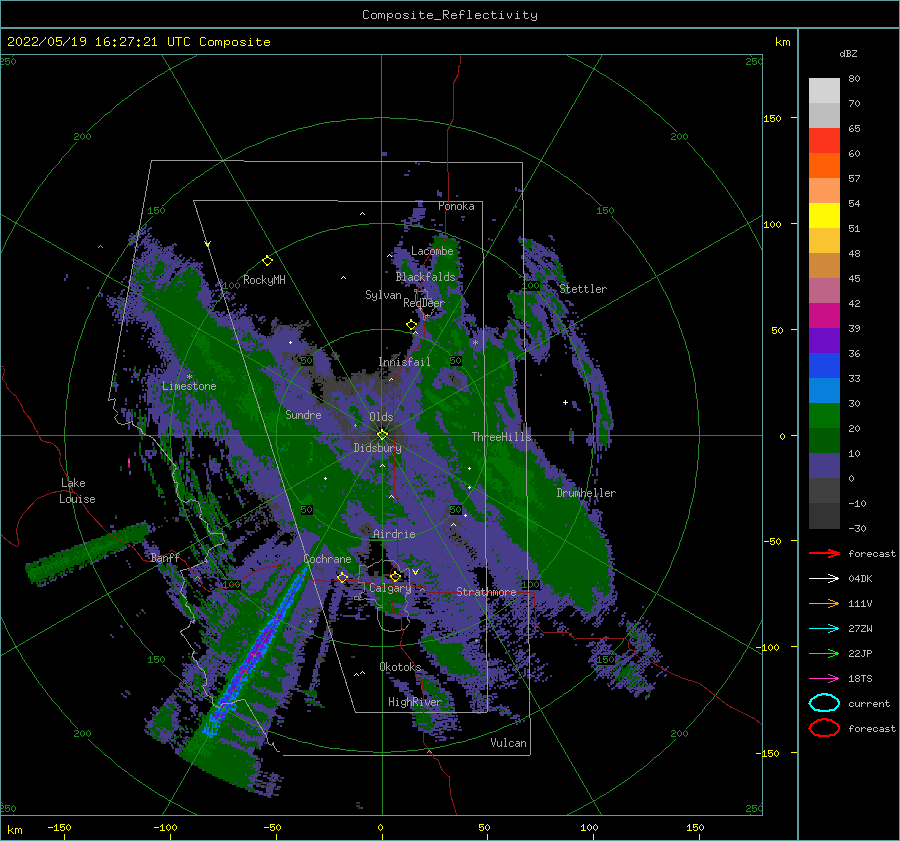Click the 18TS legend label
Viewport: 900px width, 841px height.
[860, 679]
